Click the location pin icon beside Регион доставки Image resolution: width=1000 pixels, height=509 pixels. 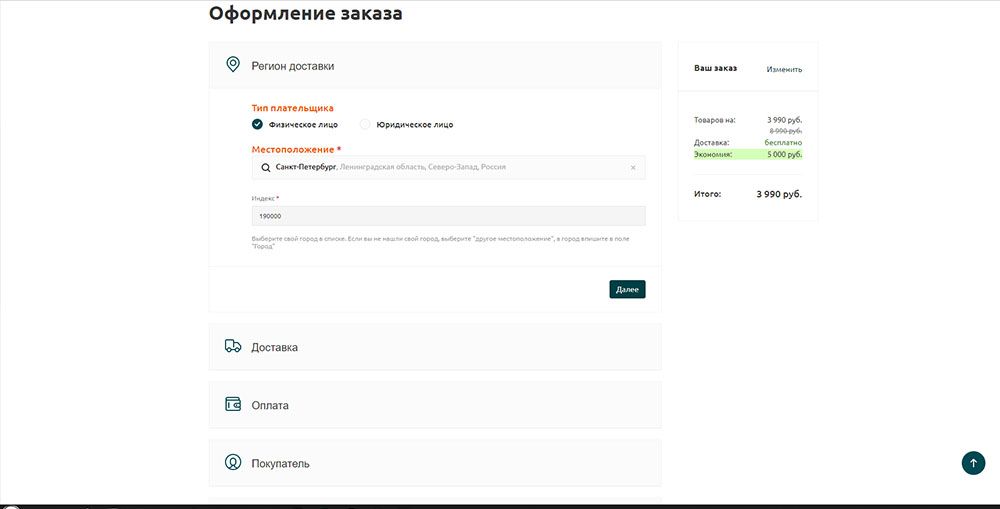[233, 65]
